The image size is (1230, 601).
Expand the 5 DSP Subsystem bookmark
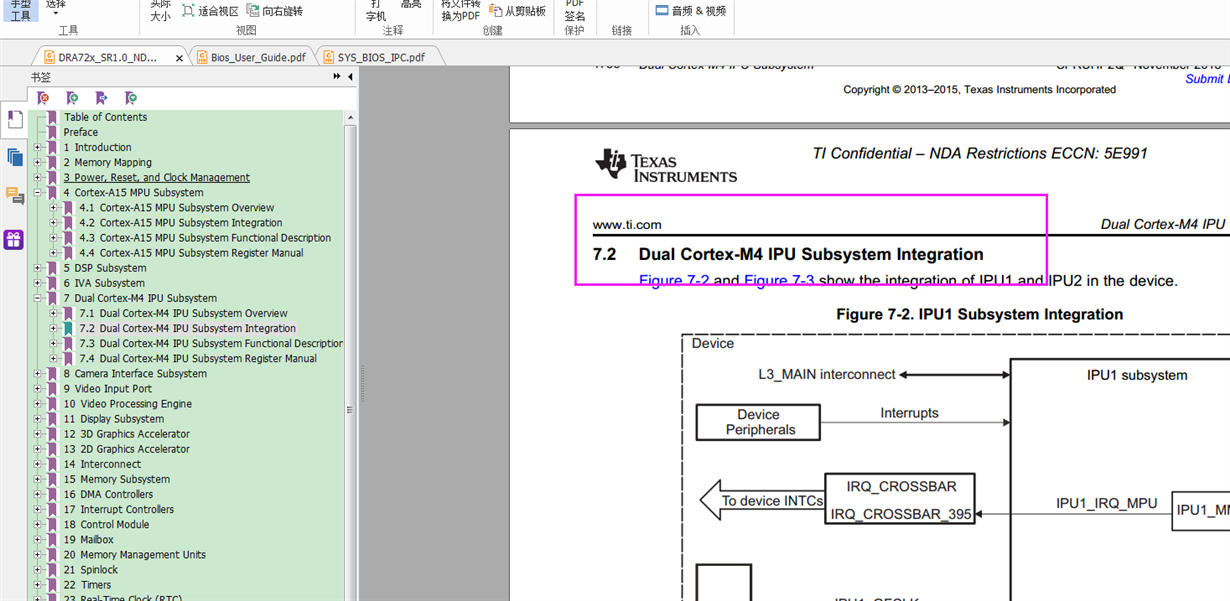tap(38, 268)
